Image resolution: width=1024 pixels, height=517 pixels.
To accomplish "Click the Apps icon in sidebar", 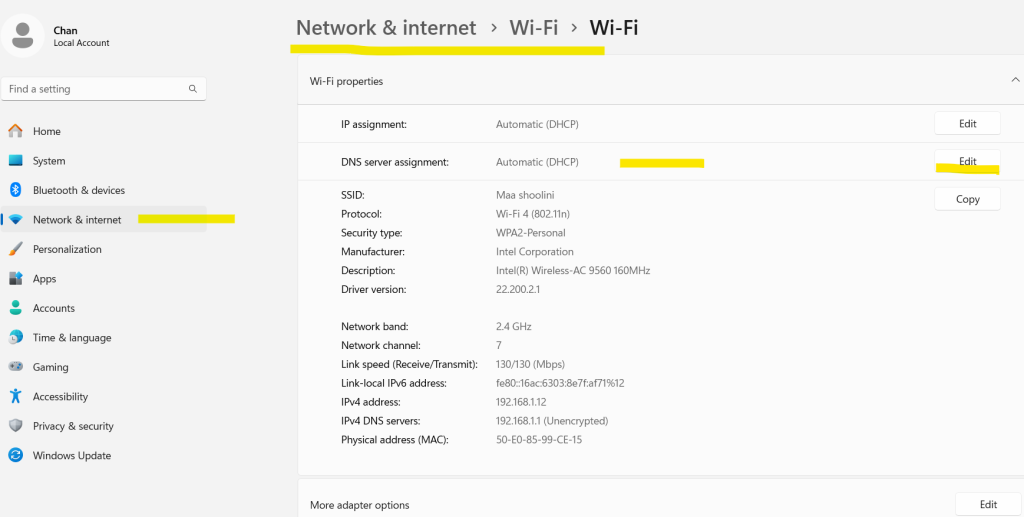I will [15, 279].
